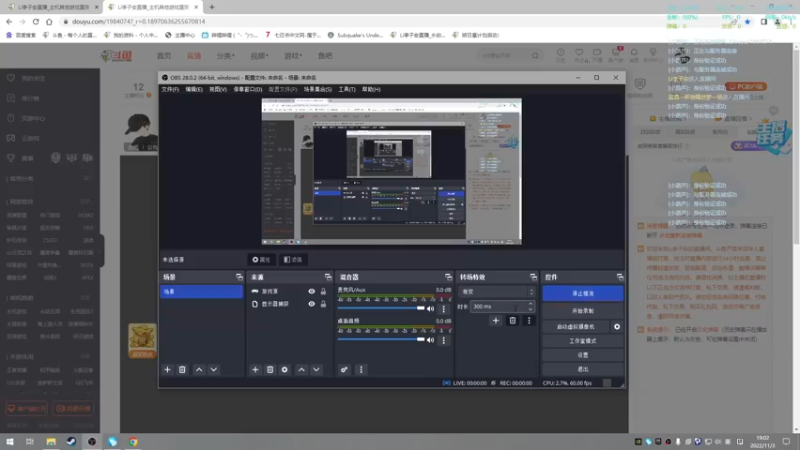Image resolution: width=800 pixels, height=450 pixels.
Task: Delete selected source using trash icon
Action: coord(270,369)
